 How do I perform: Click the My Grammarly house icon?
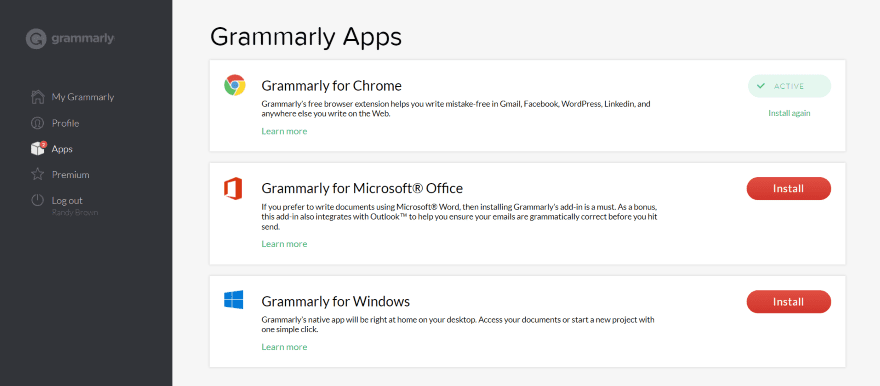coord(37,96)
